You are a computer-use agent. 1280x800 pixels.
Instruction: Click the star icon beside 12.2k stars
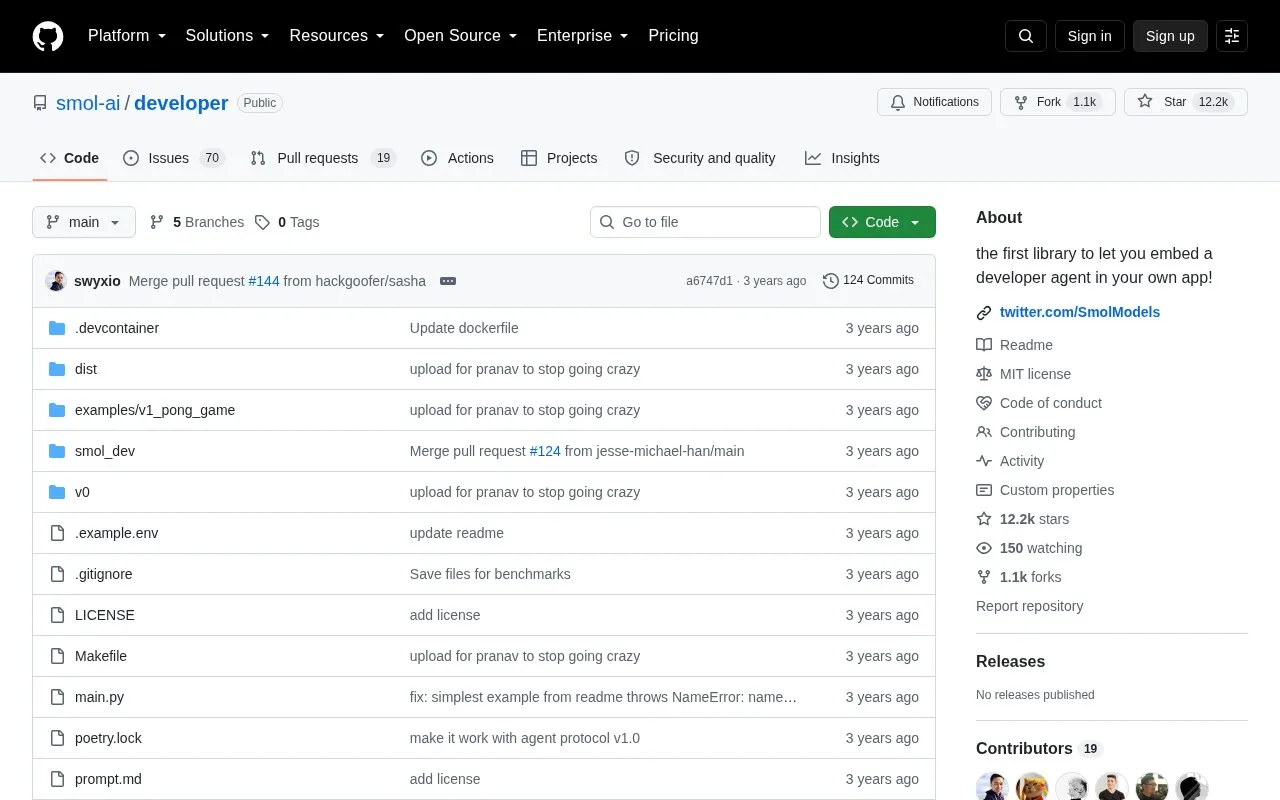click(x=984, y=519)
